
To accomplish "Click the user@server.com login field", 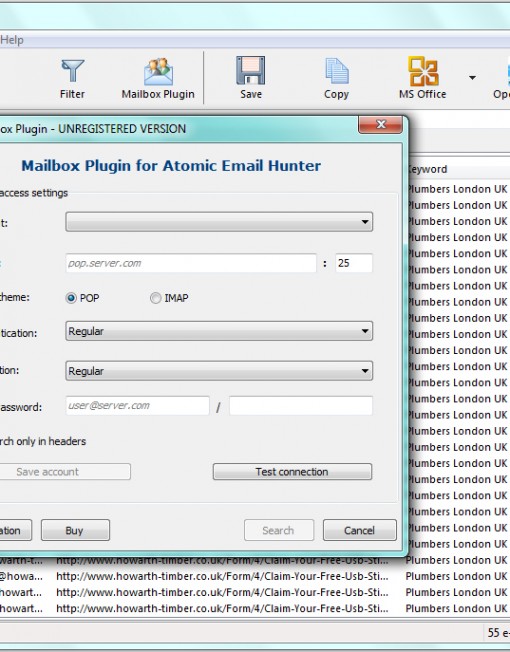I will [x=138, y=406].
